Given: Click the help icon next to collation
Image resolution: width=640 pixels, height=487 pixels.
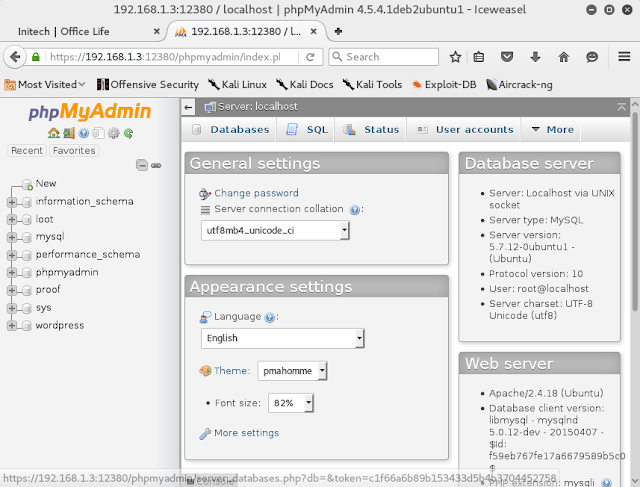Looking at the screenshot, I should click(x=355, y=210).
